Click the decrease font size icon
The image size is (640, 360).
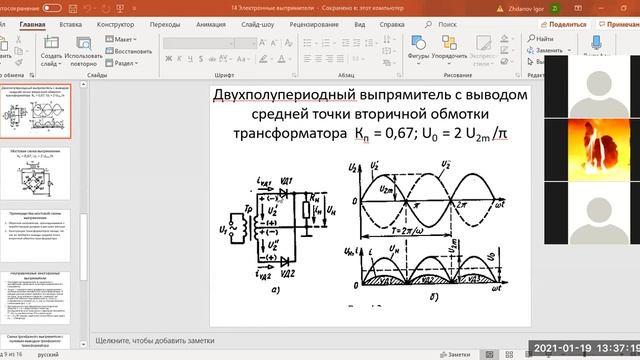point(274,43)
